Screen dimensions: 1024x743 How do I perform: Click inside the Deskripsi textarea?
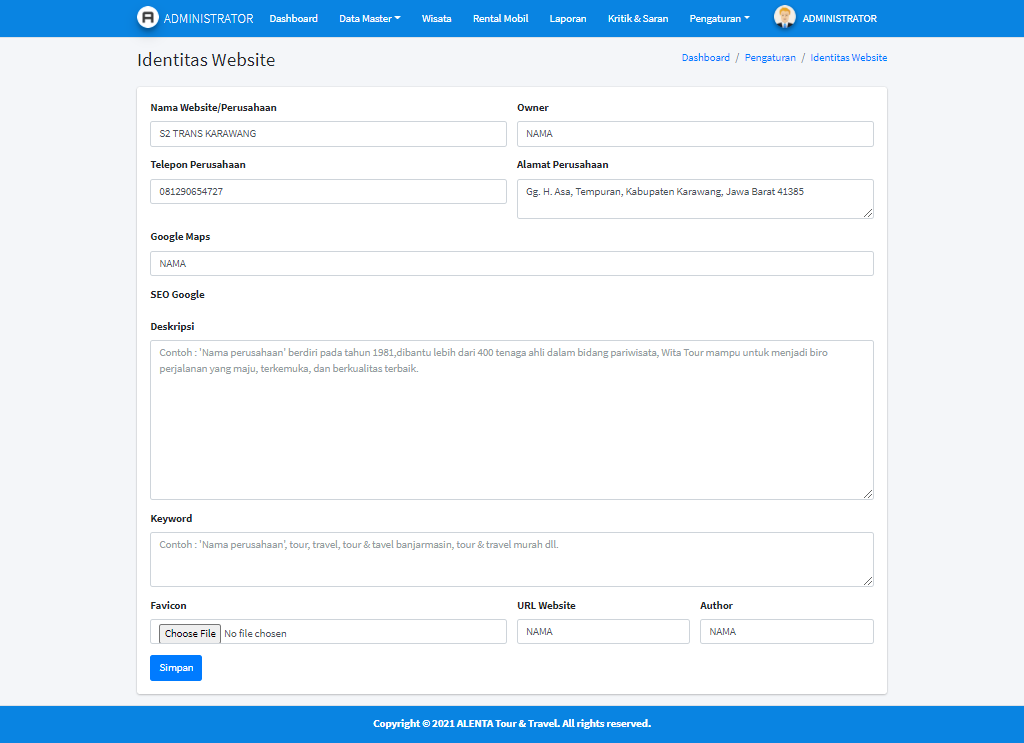click(x=511, y=420)
